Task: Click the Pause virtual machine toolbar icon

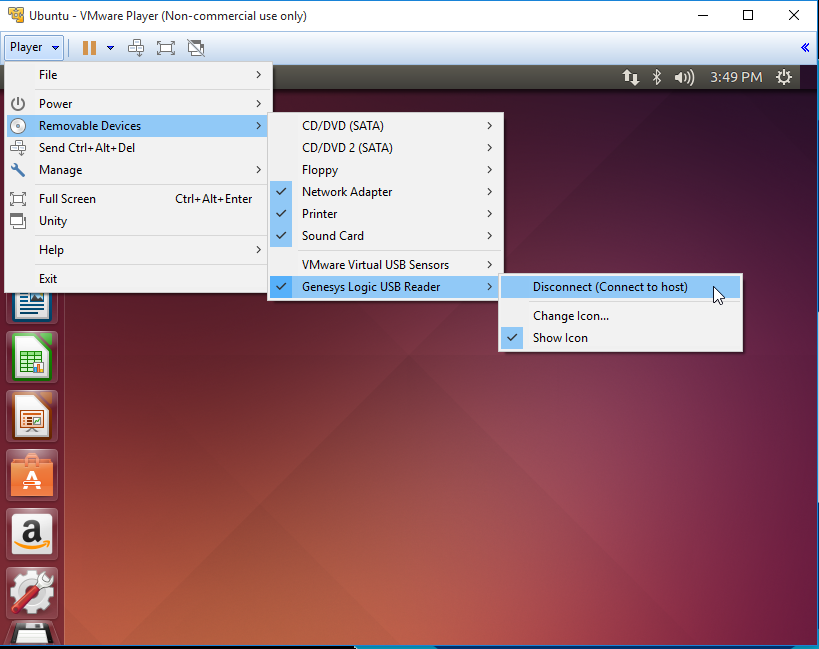Action: pos(89,47)
